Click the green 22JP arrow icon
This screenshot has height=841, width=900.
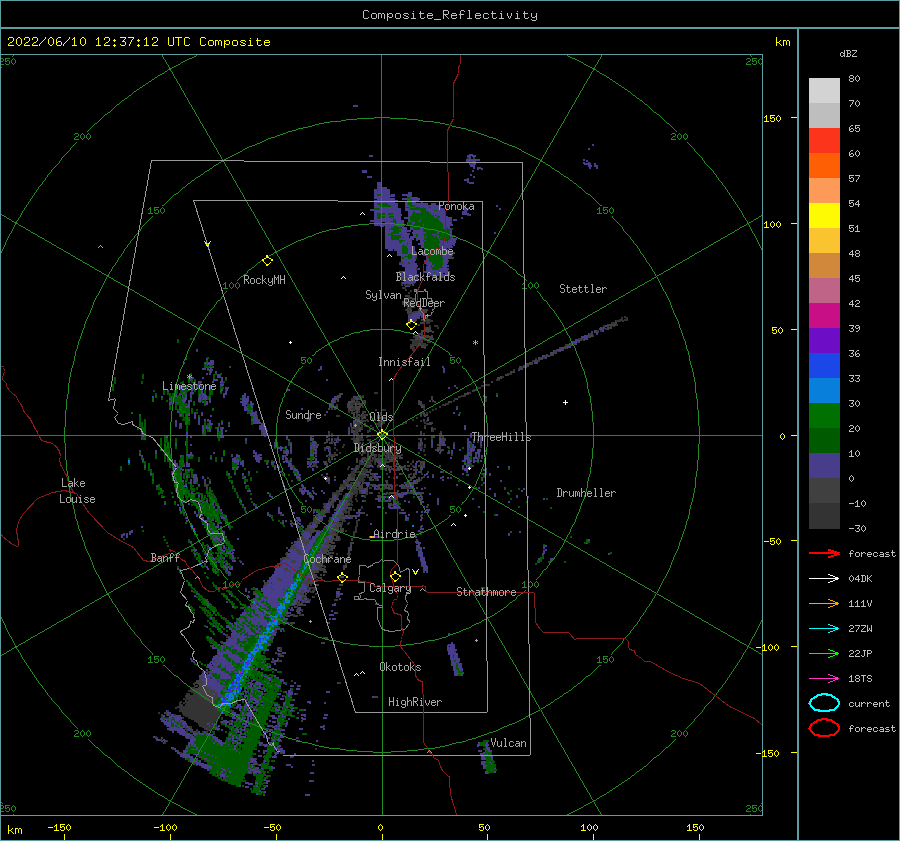click(824, 653)
